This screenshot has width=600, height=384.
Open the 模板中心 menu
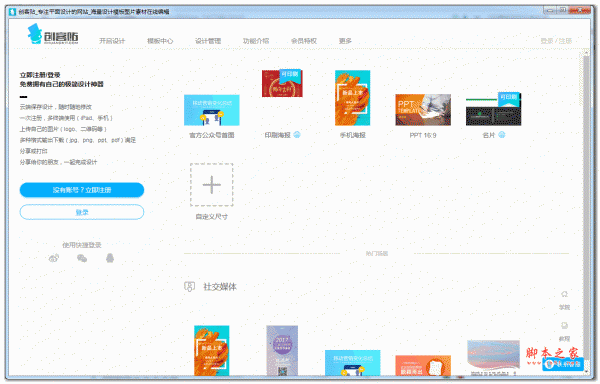160,41
